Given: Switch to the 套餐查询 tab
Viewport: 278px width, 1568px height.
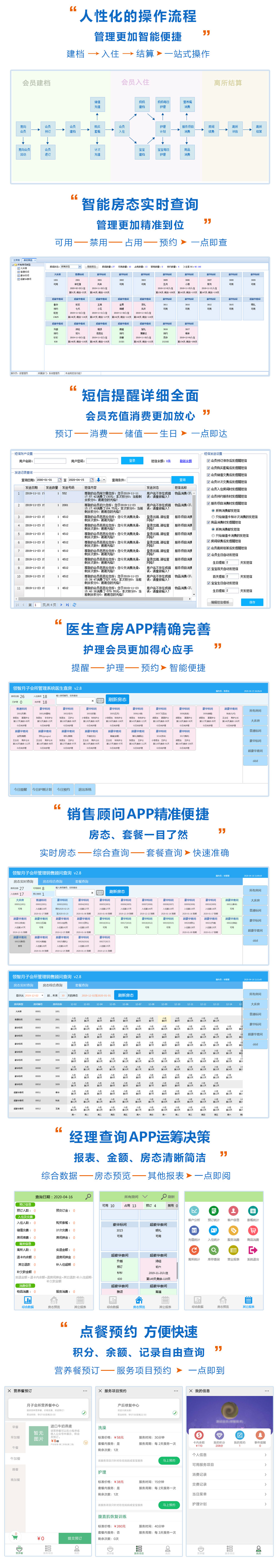Looking at the screenshot, I should coord(81,881).
